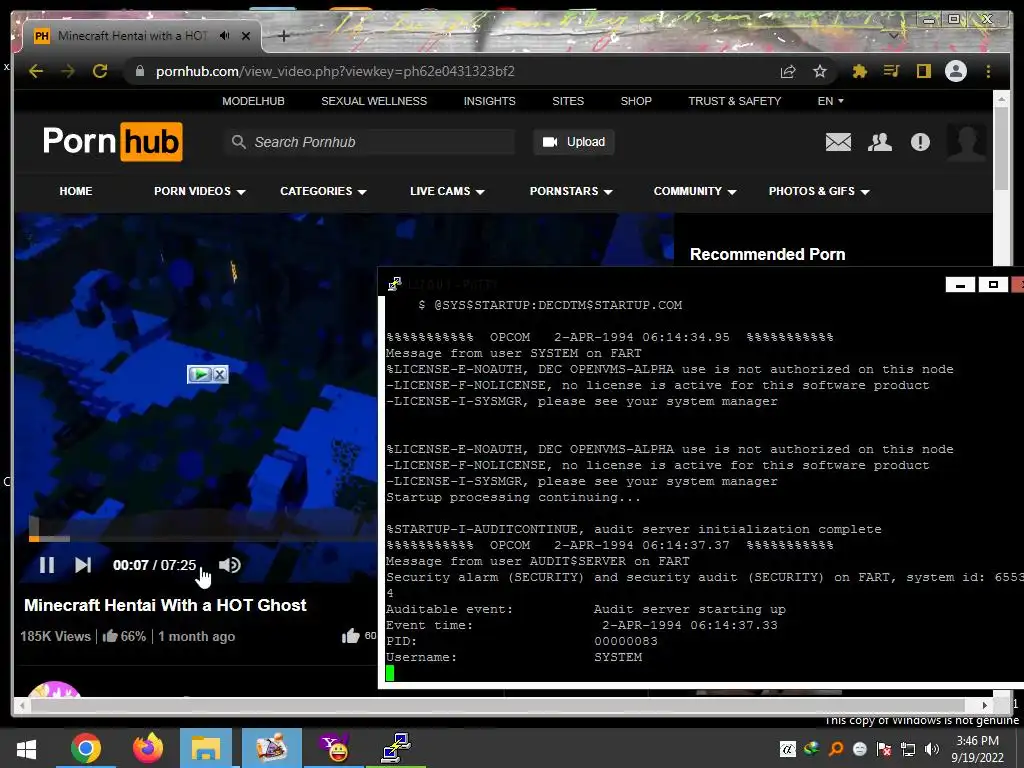Open the Chrome three-dot menu
Viewport: 1024px width, 768px height.
(x=988, y=71)
